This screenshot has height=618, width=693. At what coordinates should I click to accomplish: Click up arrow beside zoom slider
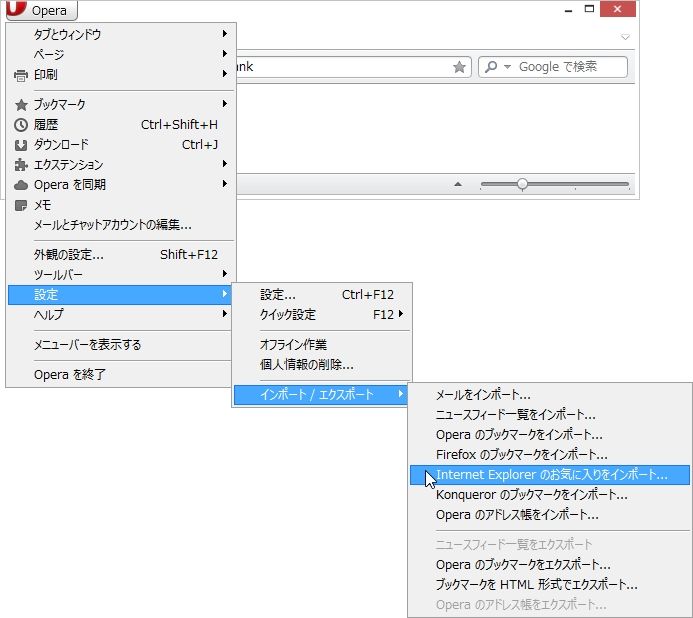pyautogui.click(x=458, y=184)
